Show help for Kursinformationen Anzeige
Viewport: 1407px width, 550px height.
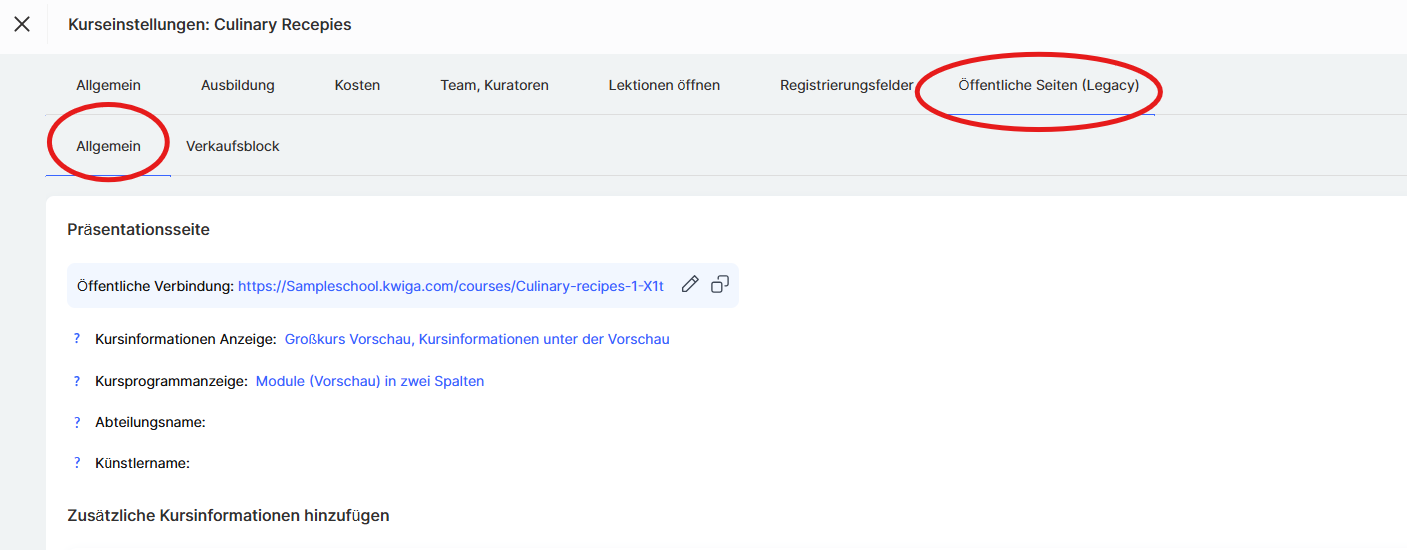77,339
